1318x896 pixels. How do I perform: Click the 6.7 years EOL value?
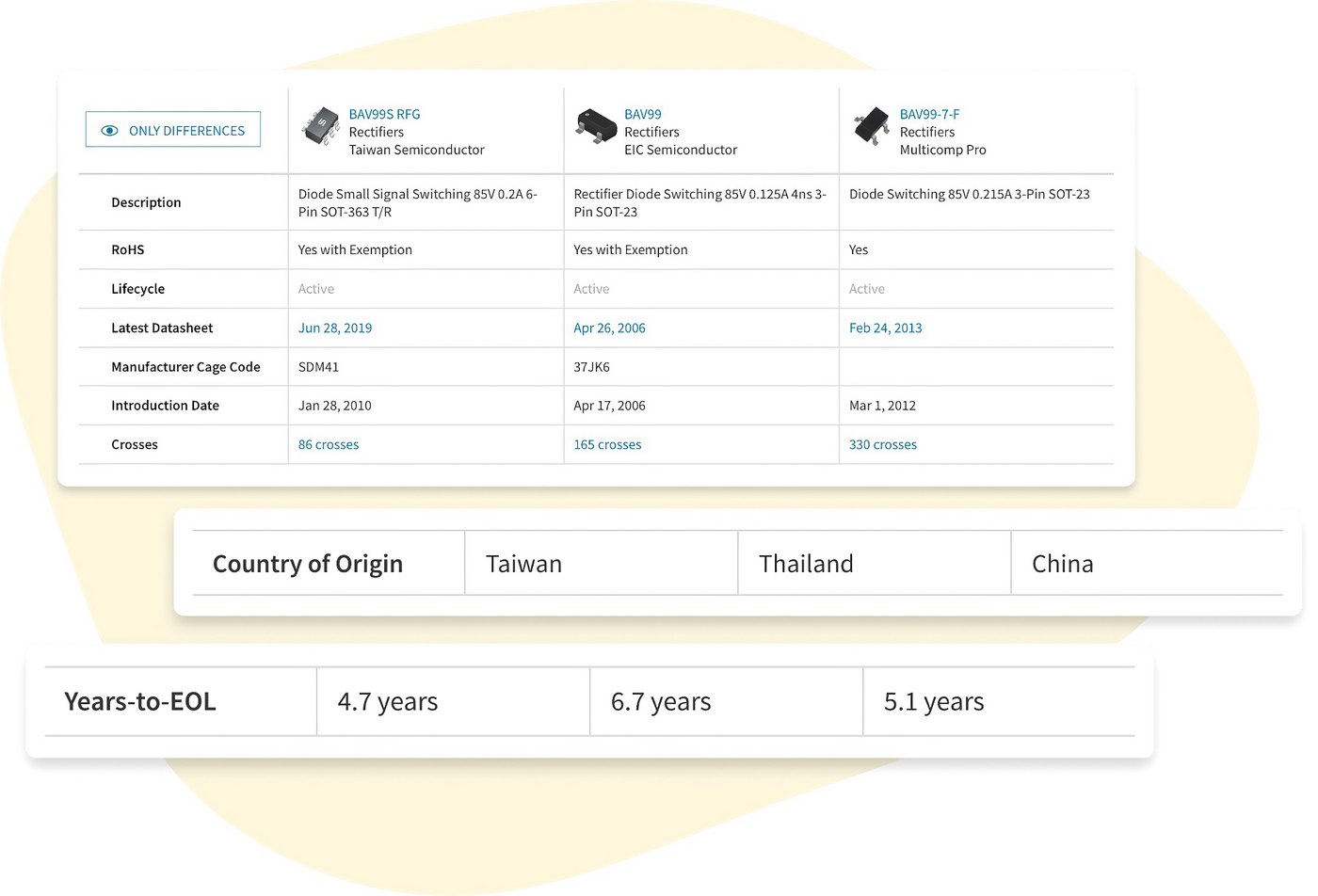[x=661, y=701]
